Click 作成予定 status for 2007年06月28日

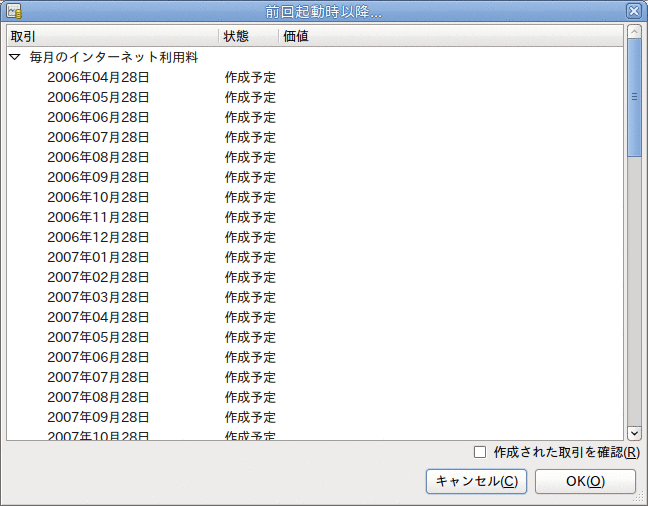250,357
